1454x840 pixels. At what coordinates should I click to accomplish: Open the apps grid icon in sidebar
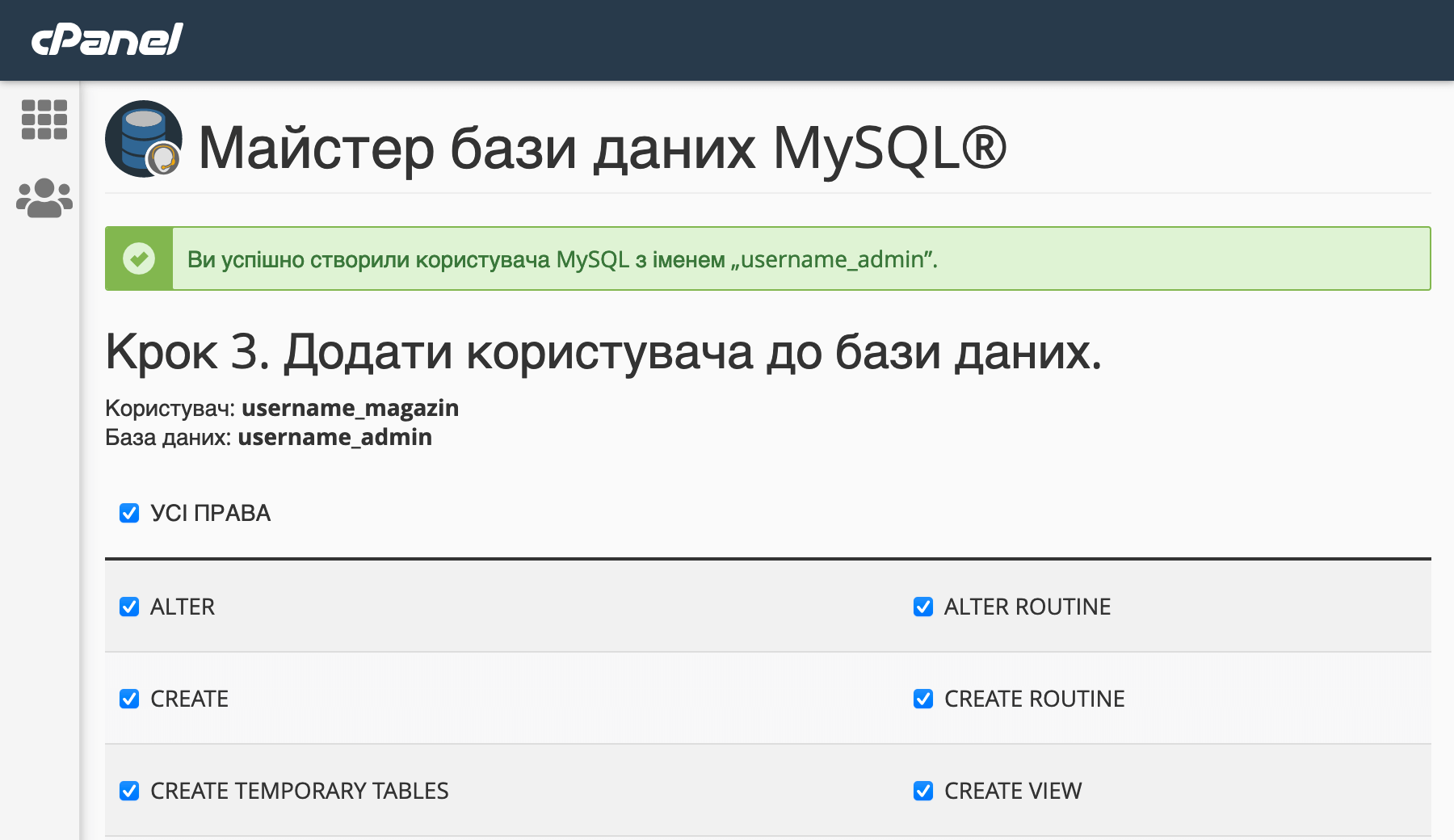[x=44, y=120]
